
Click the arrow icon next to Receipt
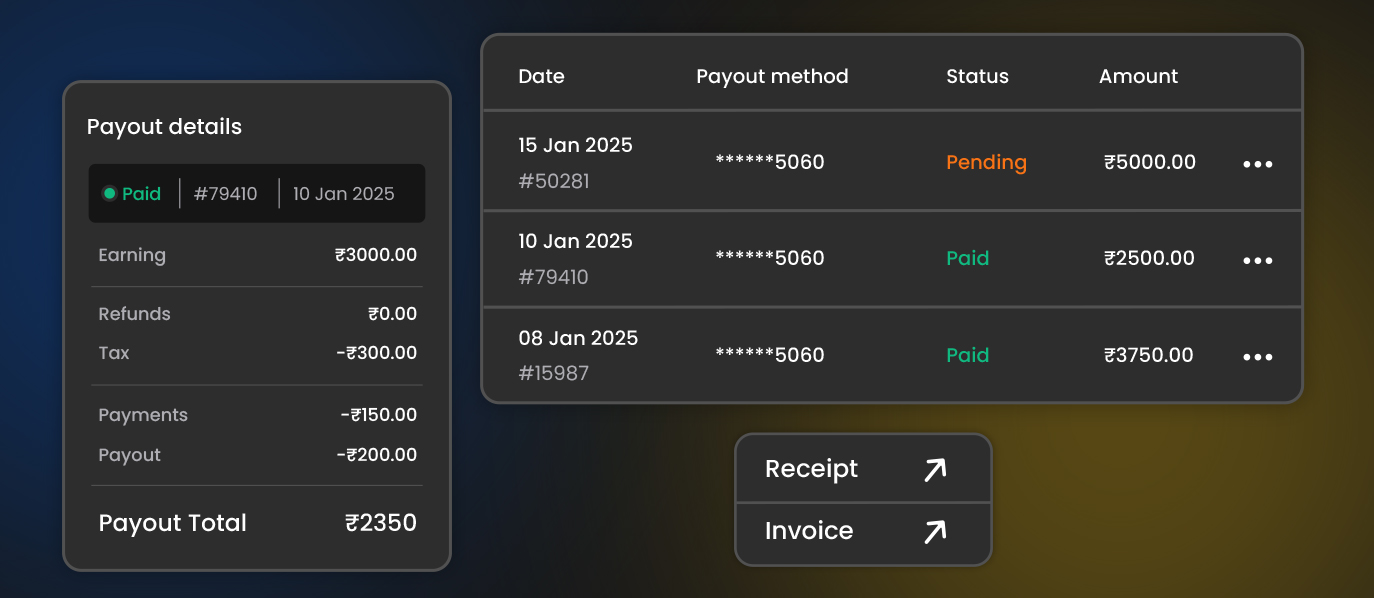pos(934,469)
